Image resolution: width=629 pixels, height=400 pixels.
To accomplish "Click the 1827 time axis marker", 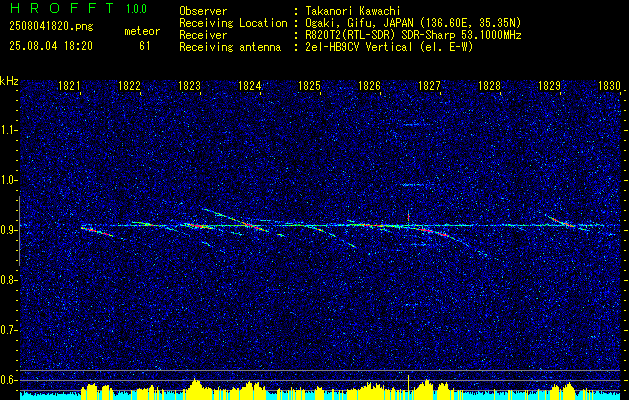I will pos(430,86).
